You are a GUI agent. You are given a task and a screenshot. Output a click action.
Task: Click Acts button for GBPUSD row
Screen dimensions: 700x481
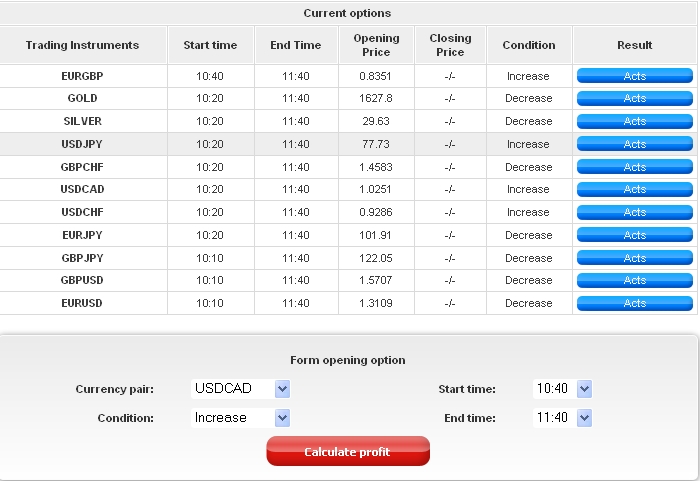click(635, 281)
